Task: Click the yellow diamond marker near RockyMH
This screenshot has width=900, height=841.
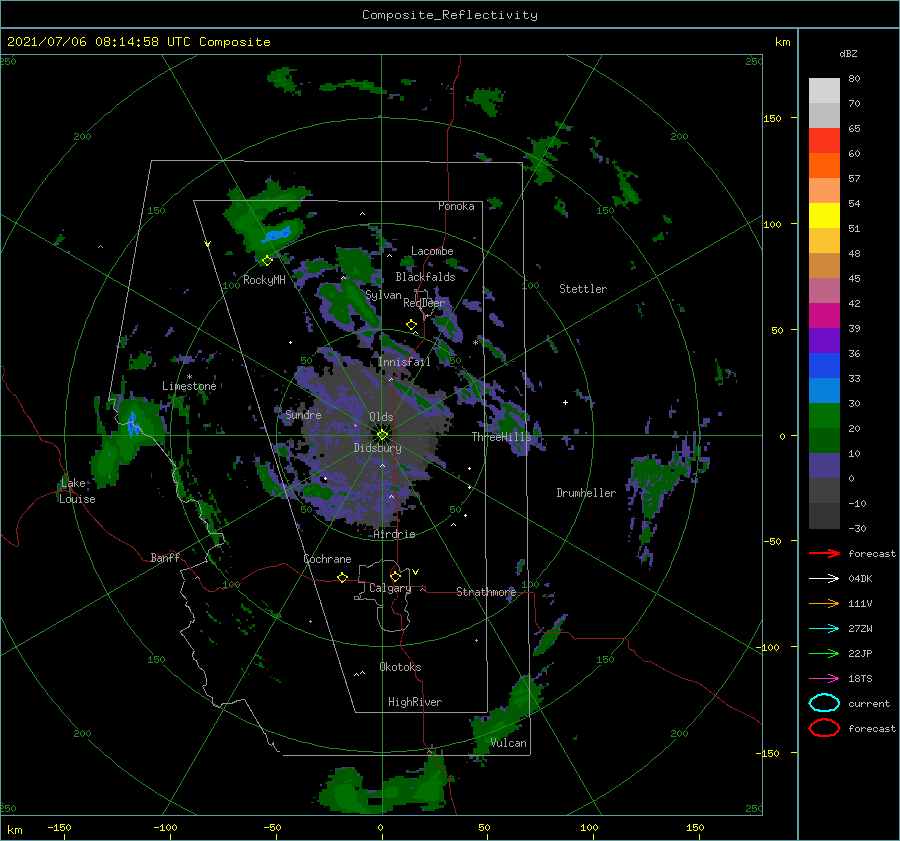Action: (x=267, y=261)
